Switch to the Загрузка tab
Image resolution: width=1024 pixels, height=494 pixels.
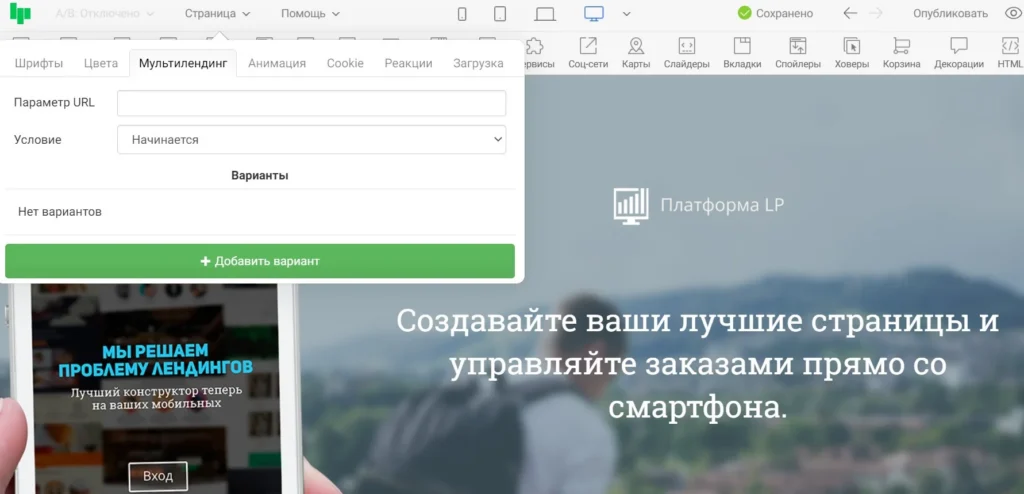point(478,63)
